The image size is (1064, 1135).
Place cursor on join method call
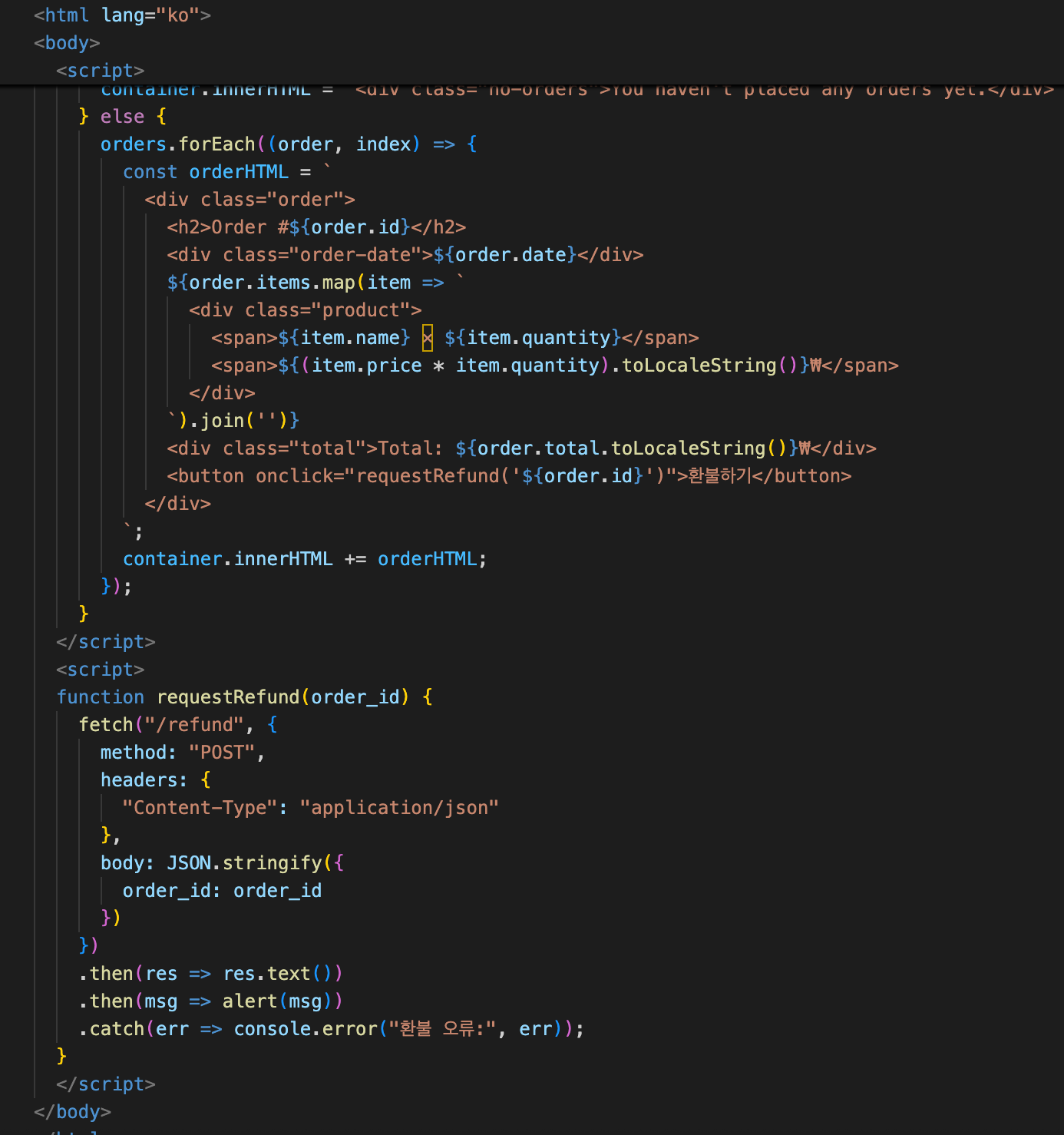pos(222,421)
